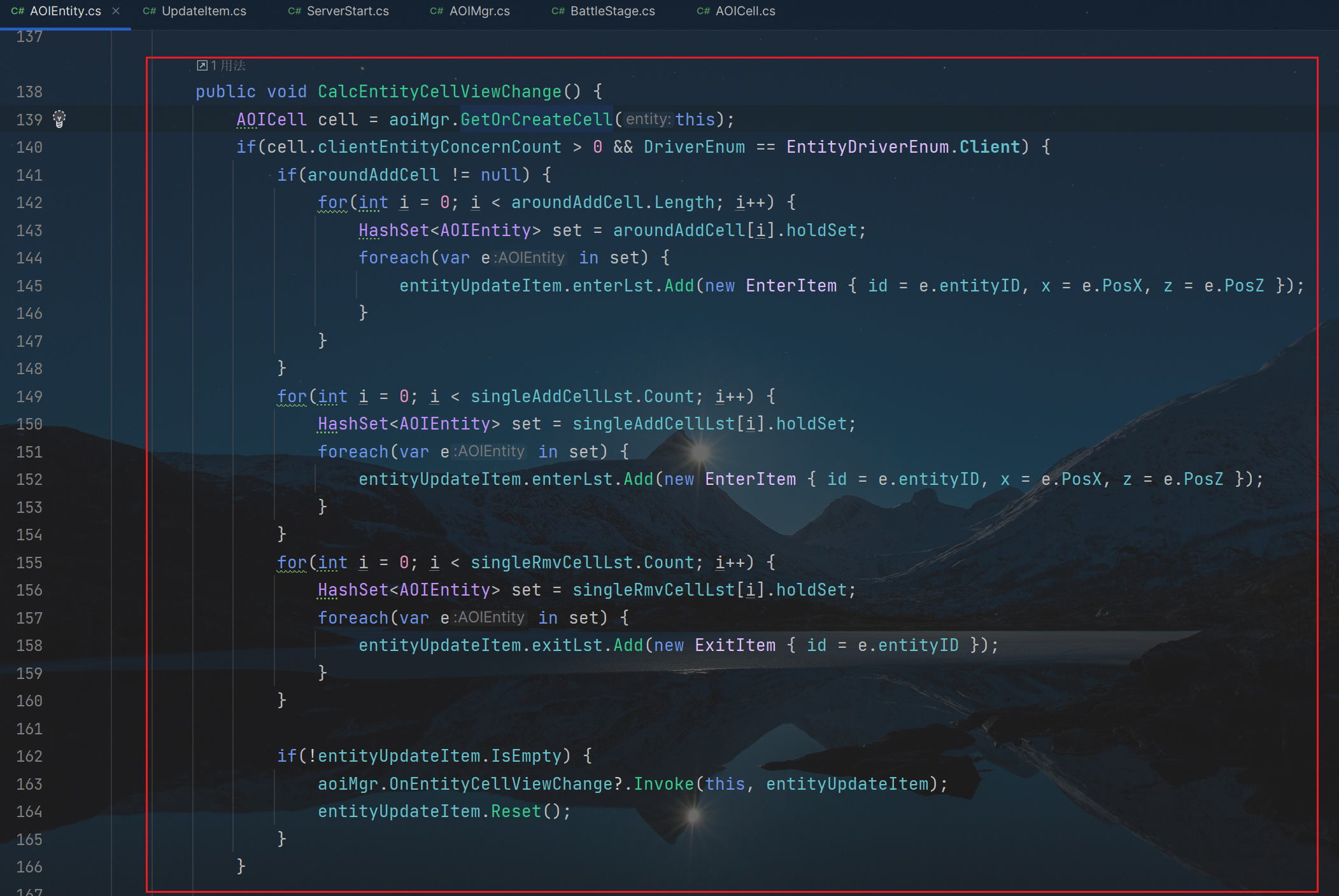This screenshot has height=896, width=1339.
Task: Click the C# icon beside AOICell.cs
Action: [703, 11]
